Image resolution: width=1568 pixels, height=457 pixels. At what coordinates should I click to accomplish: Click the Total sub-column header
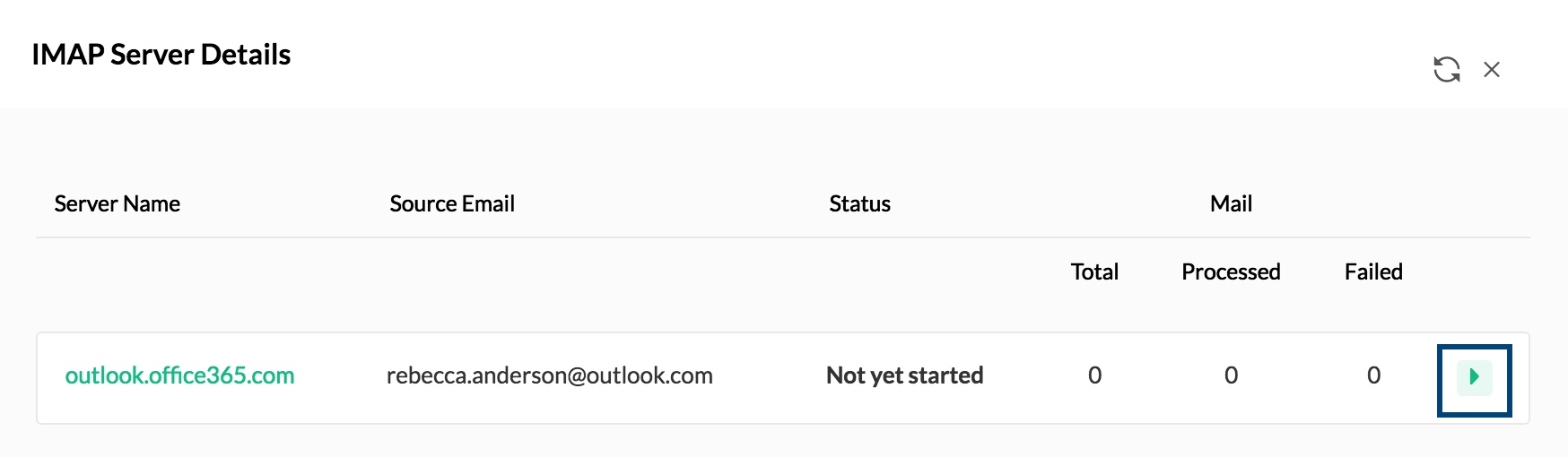pos(1094,272)
